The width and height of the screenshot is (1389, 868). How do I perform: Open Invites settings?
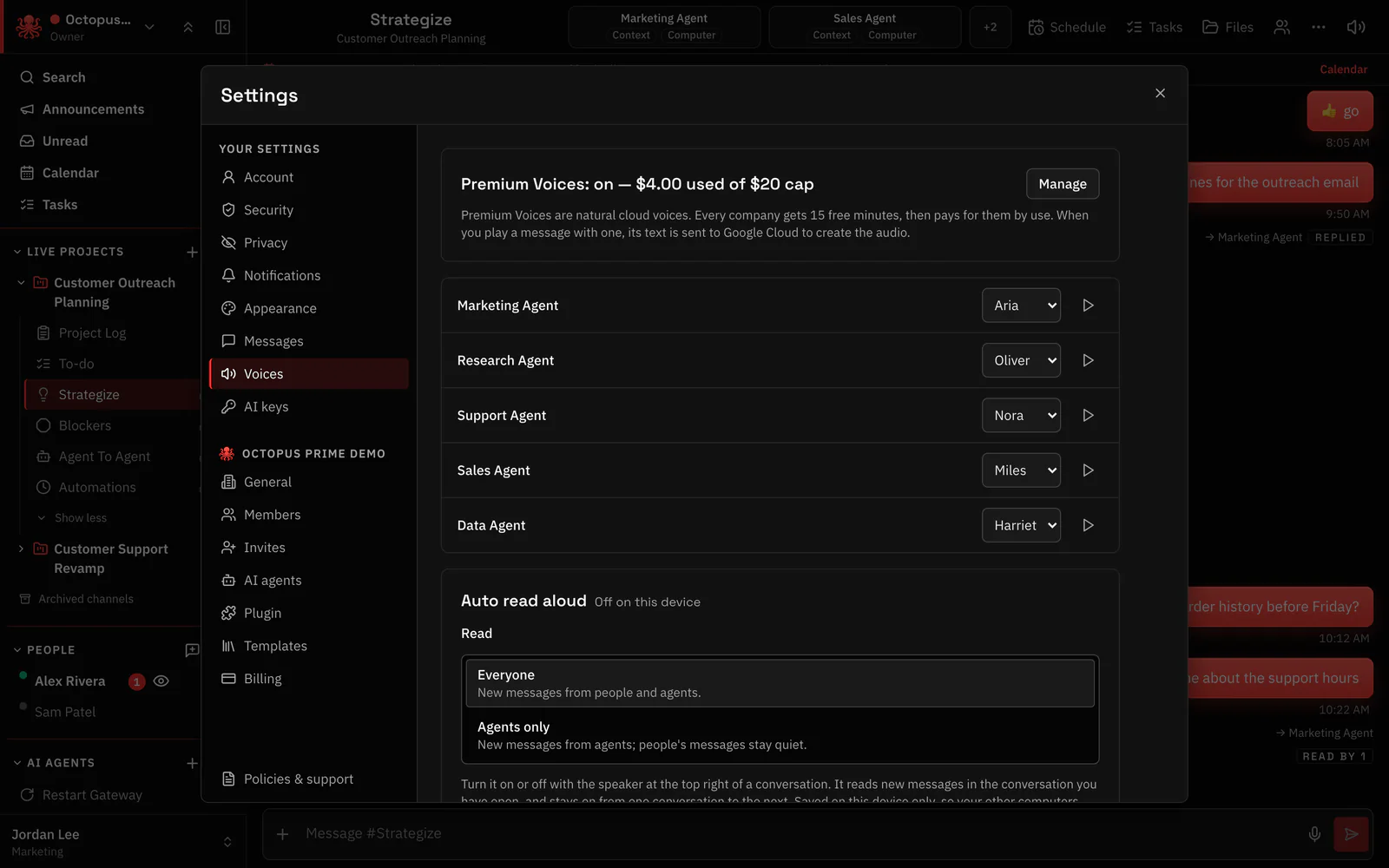coord(309,548)
